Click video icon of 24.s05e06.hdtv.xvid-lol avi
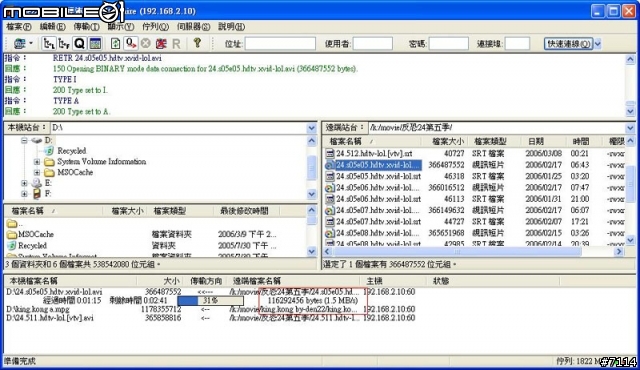The width and height of the screenshot is (640, 370). click(329, 188)
